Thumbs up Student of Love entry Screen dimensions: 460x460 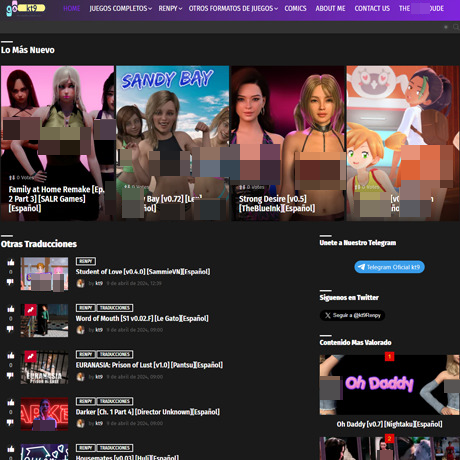click(11, 263)
